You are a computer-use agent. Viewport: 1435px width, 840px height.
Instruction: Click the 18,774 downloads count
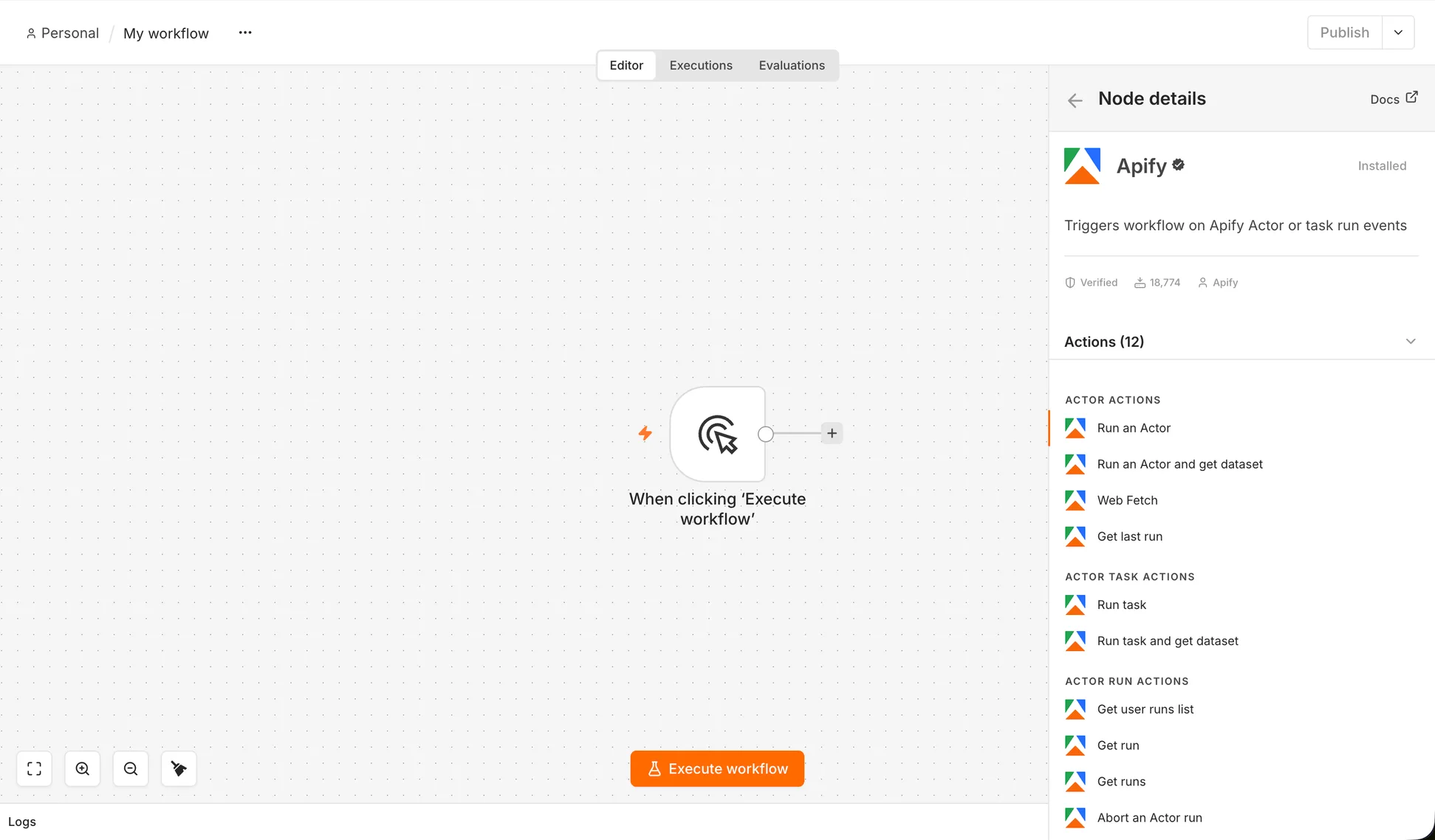1157,283
